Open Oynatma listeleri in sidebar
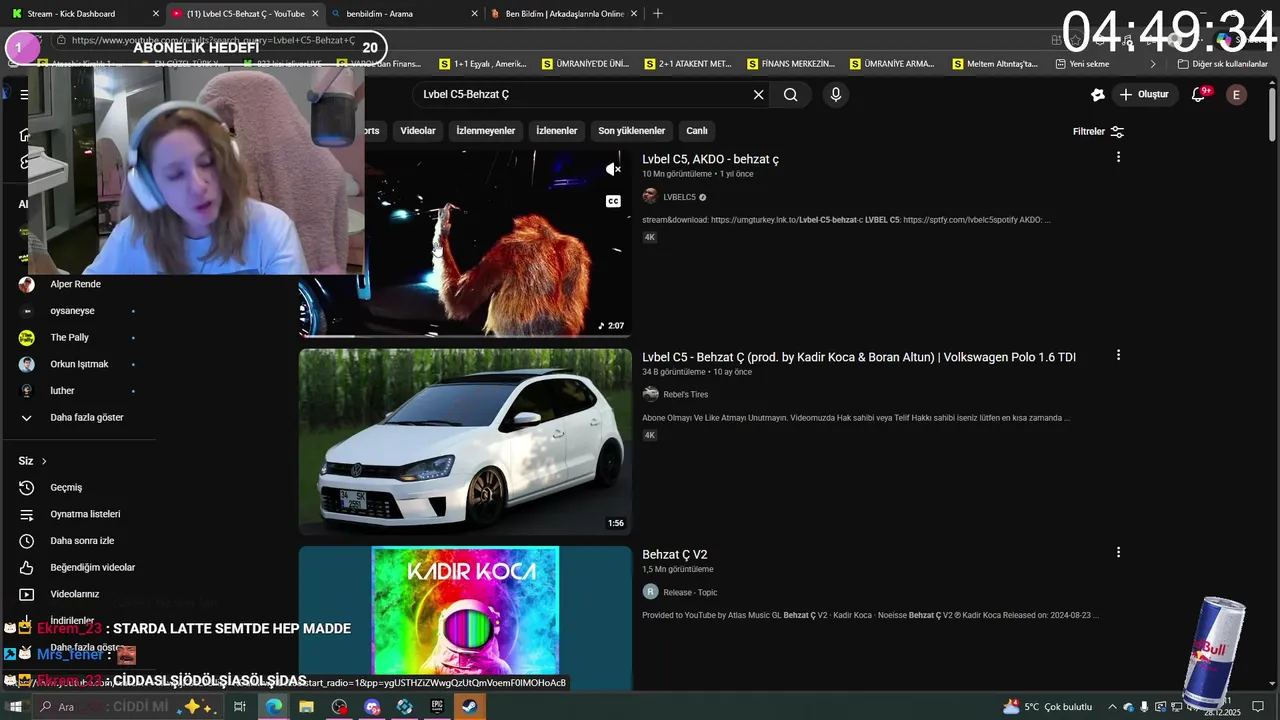Screen dimensions: 1280x720 [x=85, y=514]
